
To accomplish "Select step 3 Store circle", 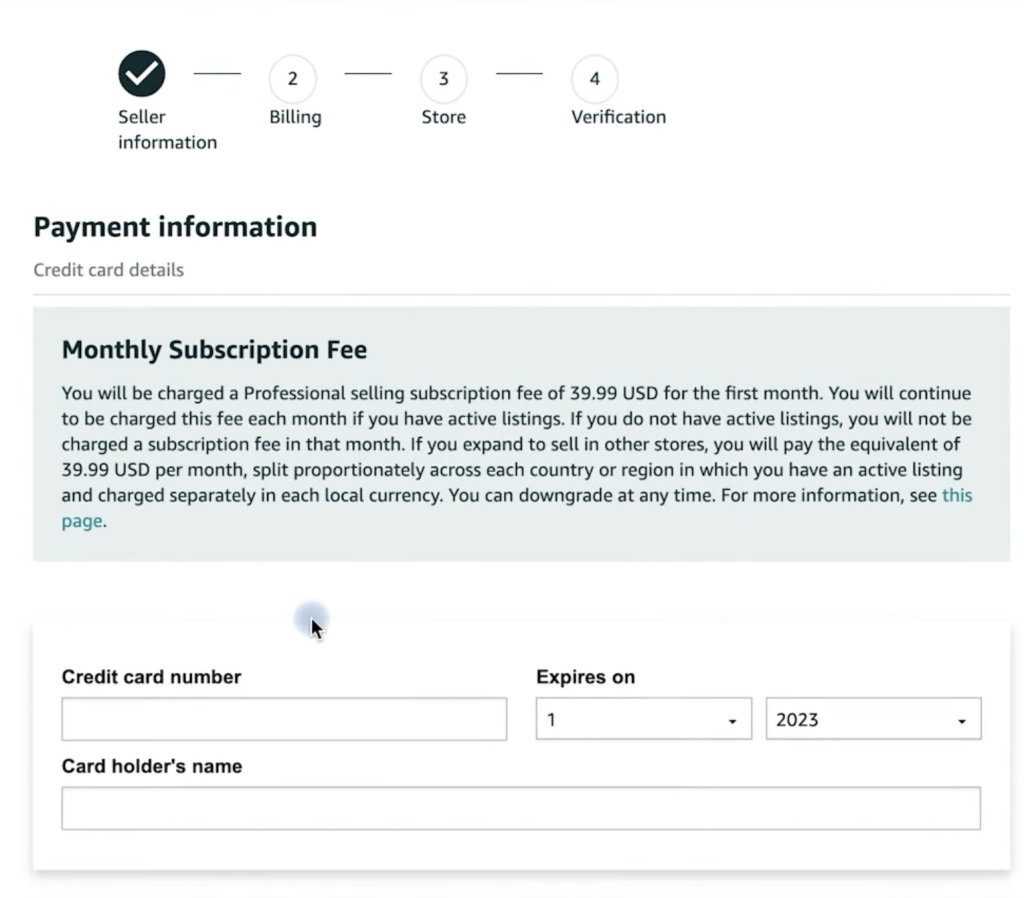I will 443,78.
